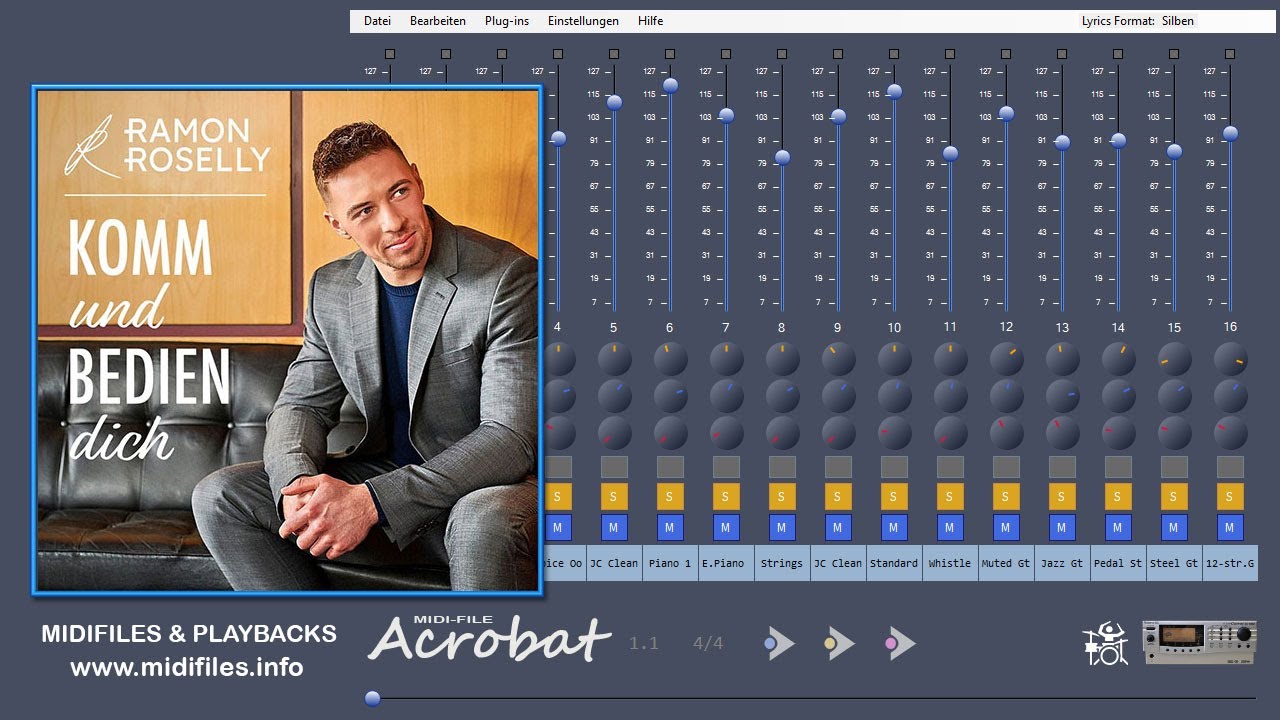Mute the Standard drum channel
The image size is (1280, 720).
894,527
